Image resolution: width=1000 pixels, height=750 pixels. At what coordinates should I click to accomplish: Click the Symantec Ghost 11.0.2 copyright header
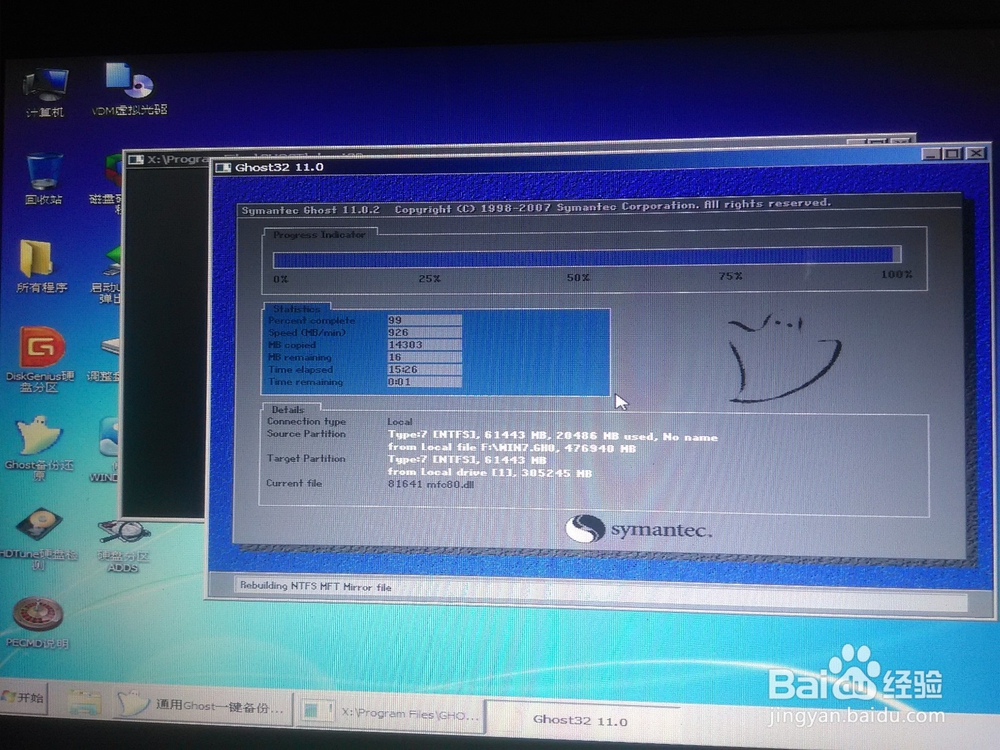point(536,207)
